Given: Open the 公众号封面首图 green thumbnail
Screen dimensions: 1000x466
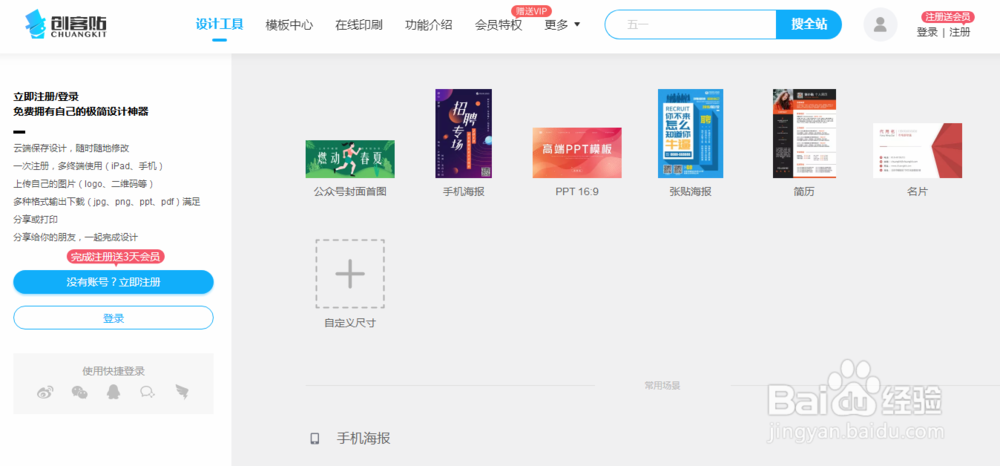Looking at the screenshot, I should [x=350, y=159].
